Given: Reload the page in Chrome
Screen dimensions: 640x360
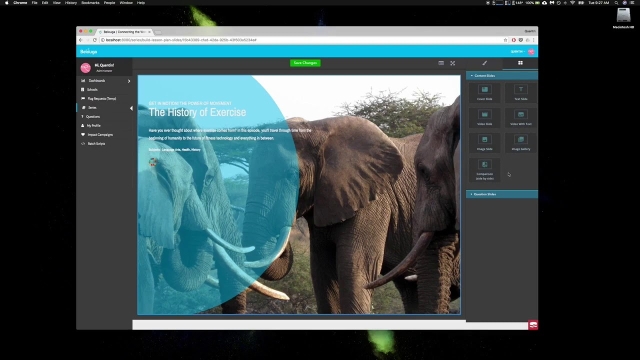Looking at the screenshot, I should 95,40.
